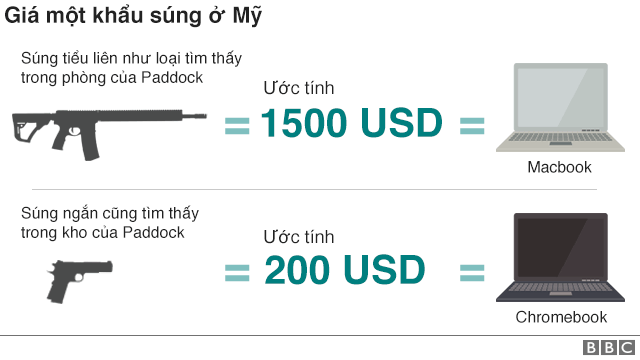Click Ước tính above 1500 USD

click(x=299, y=88)
